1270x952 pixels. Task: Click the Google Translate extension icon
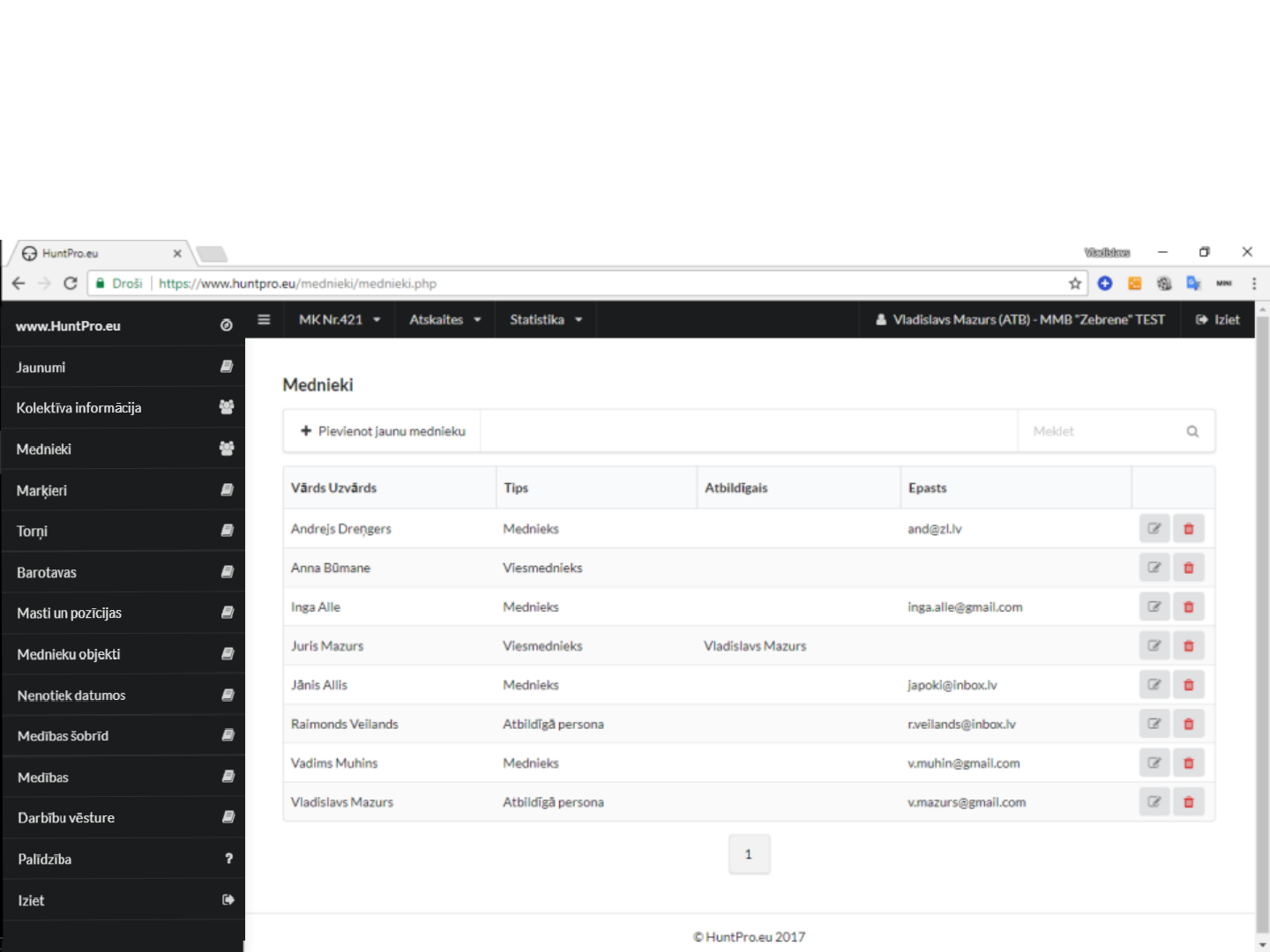[x=1193, y=284]
